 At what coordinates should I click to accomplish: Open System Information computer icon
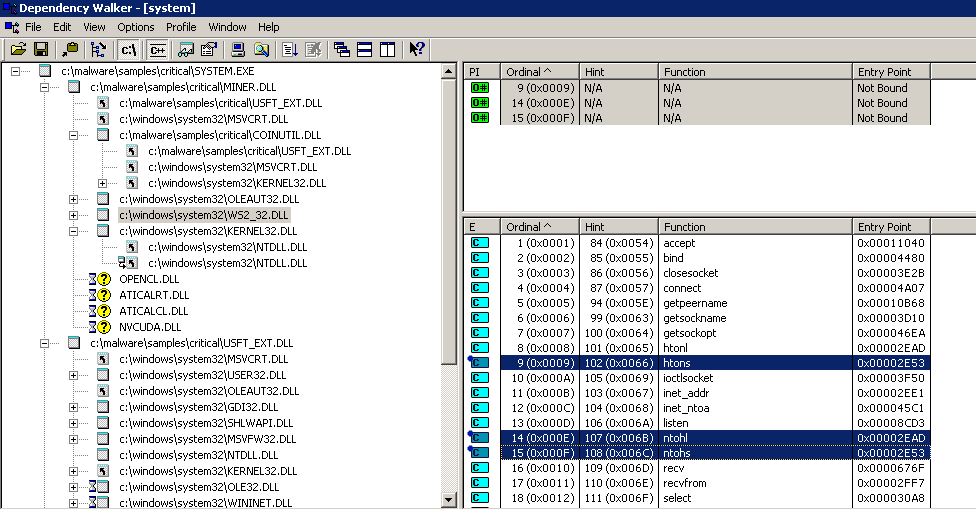click(238, 50)
